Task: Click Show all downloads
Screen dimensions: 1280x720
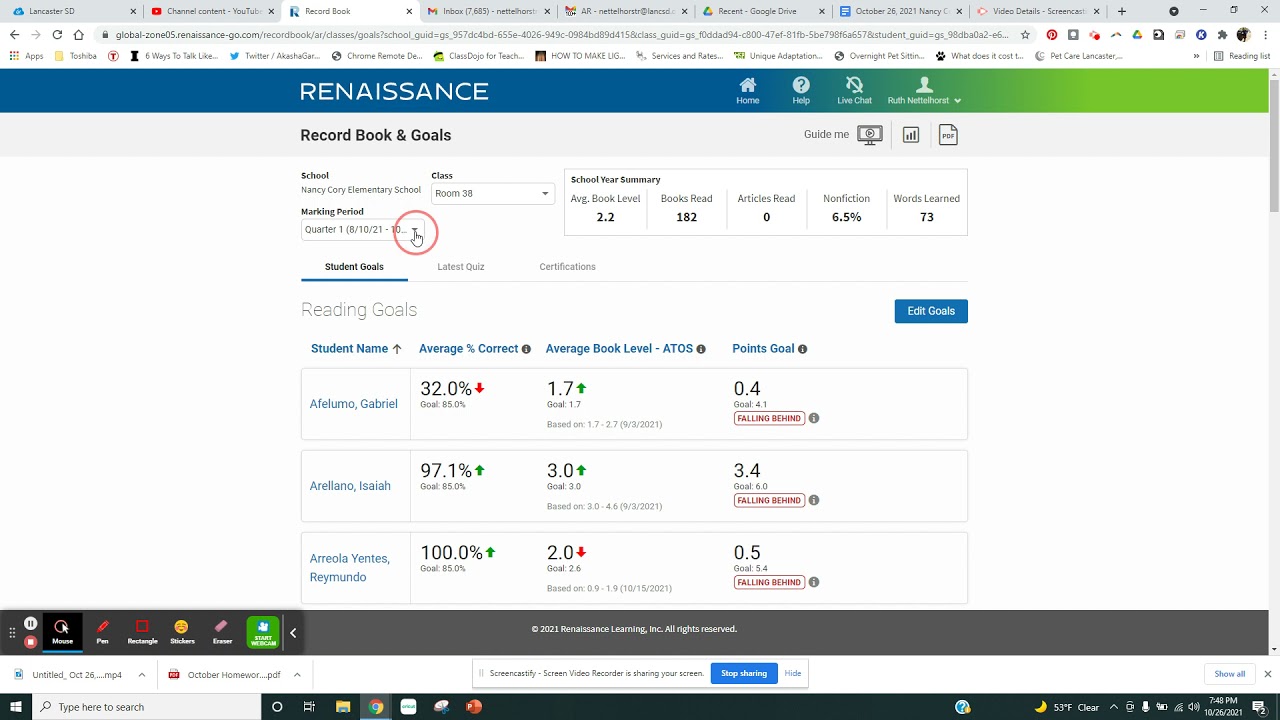Action: [1230, 674]
